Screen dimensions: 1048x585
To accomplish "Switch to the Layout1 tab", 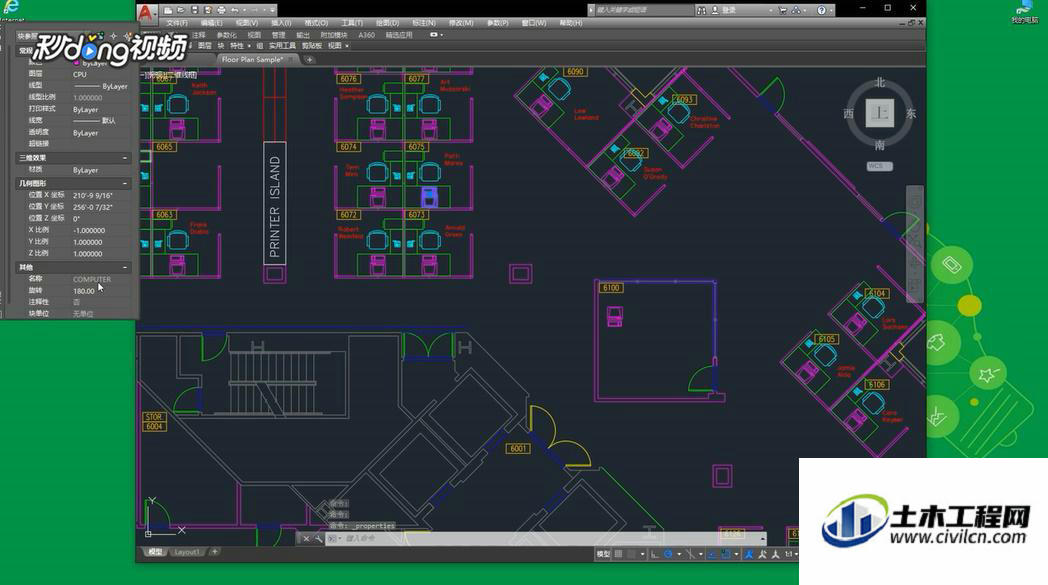I will point(186,552).
